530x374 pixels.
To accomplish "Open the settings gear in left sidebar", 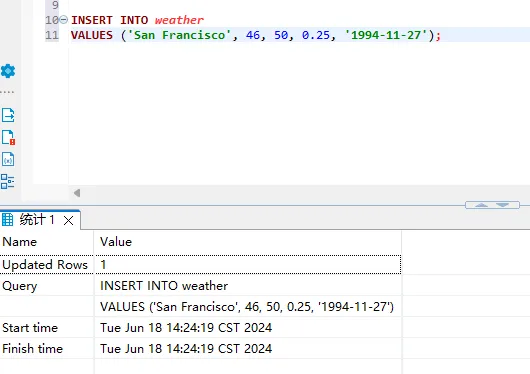I will [x=8, y=71].
